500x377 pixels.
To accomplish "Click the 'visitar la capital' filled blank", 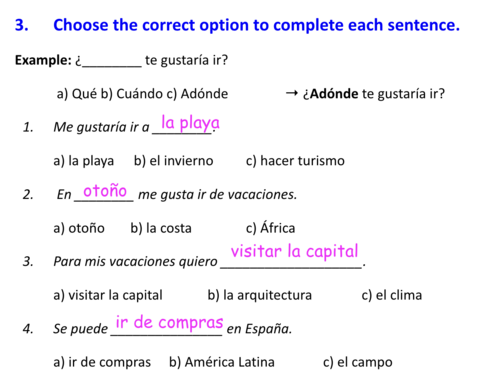I will tap(294, 251).
